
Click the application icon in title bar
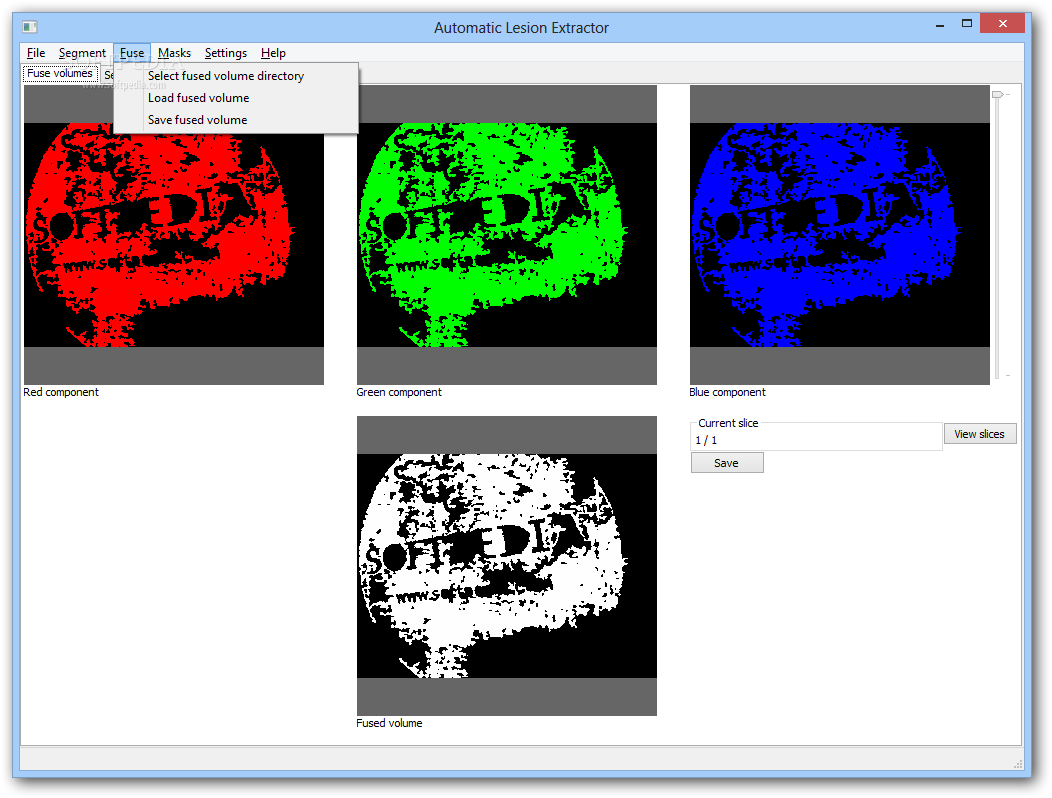(x=30, y=27)
